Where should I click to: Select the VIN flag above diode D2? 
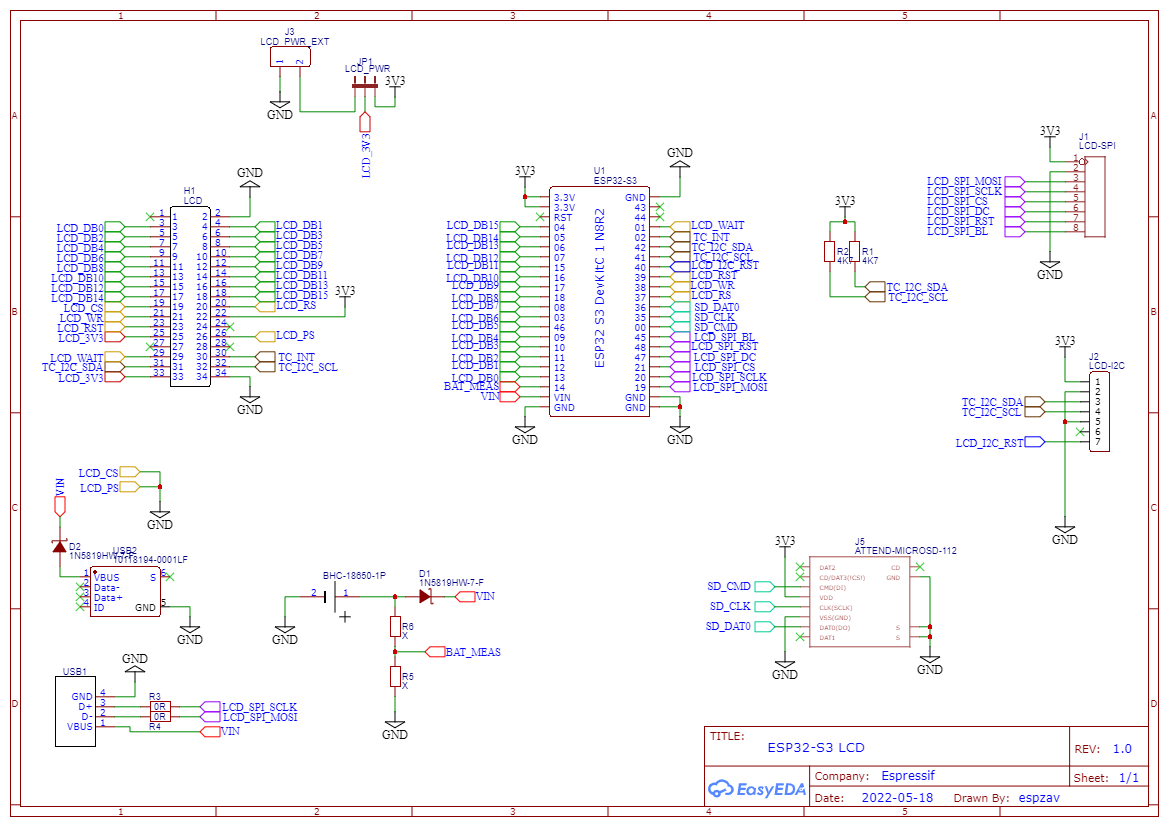pyautogui.click(x=60, y=498)
